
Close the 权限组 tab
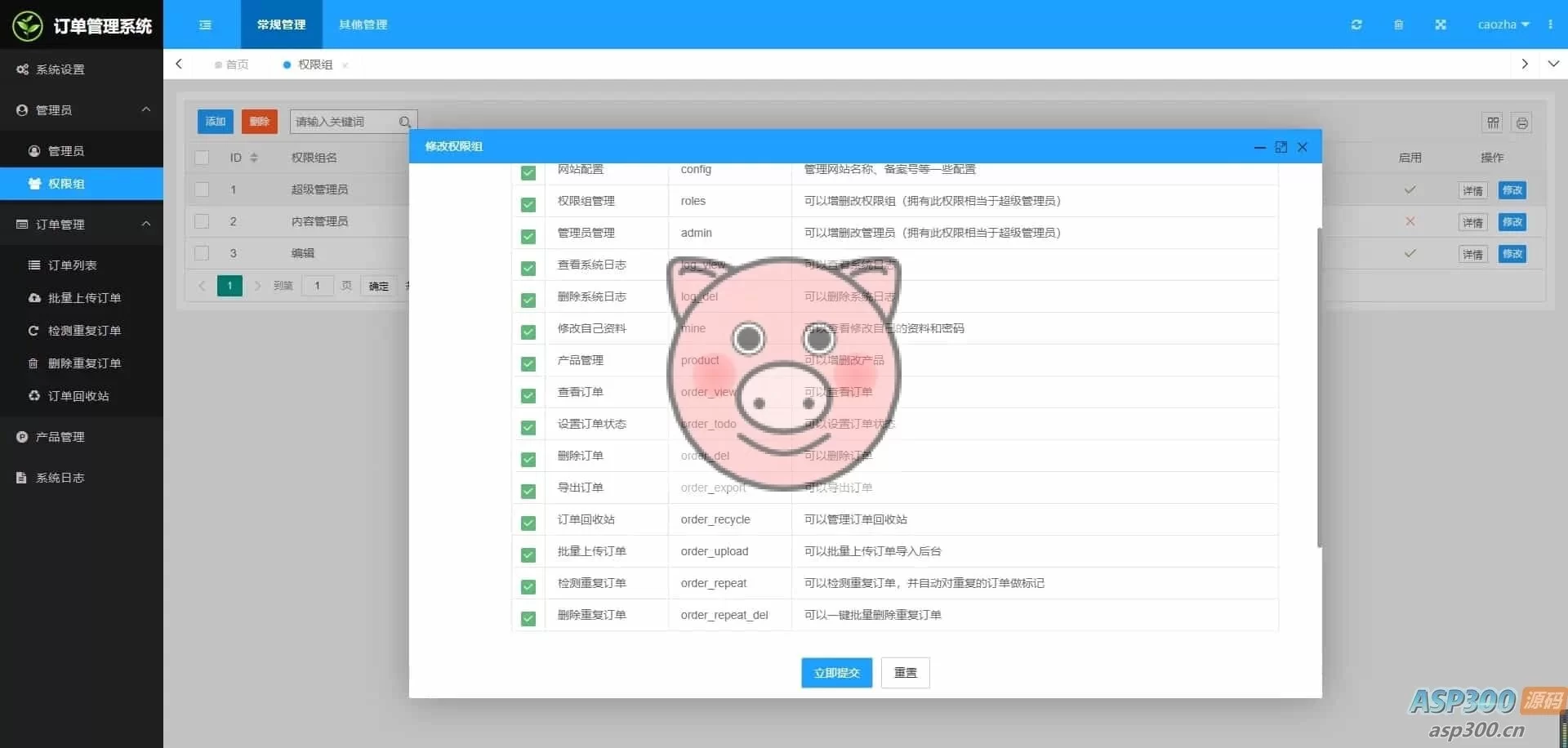click(x=345, y=65)
